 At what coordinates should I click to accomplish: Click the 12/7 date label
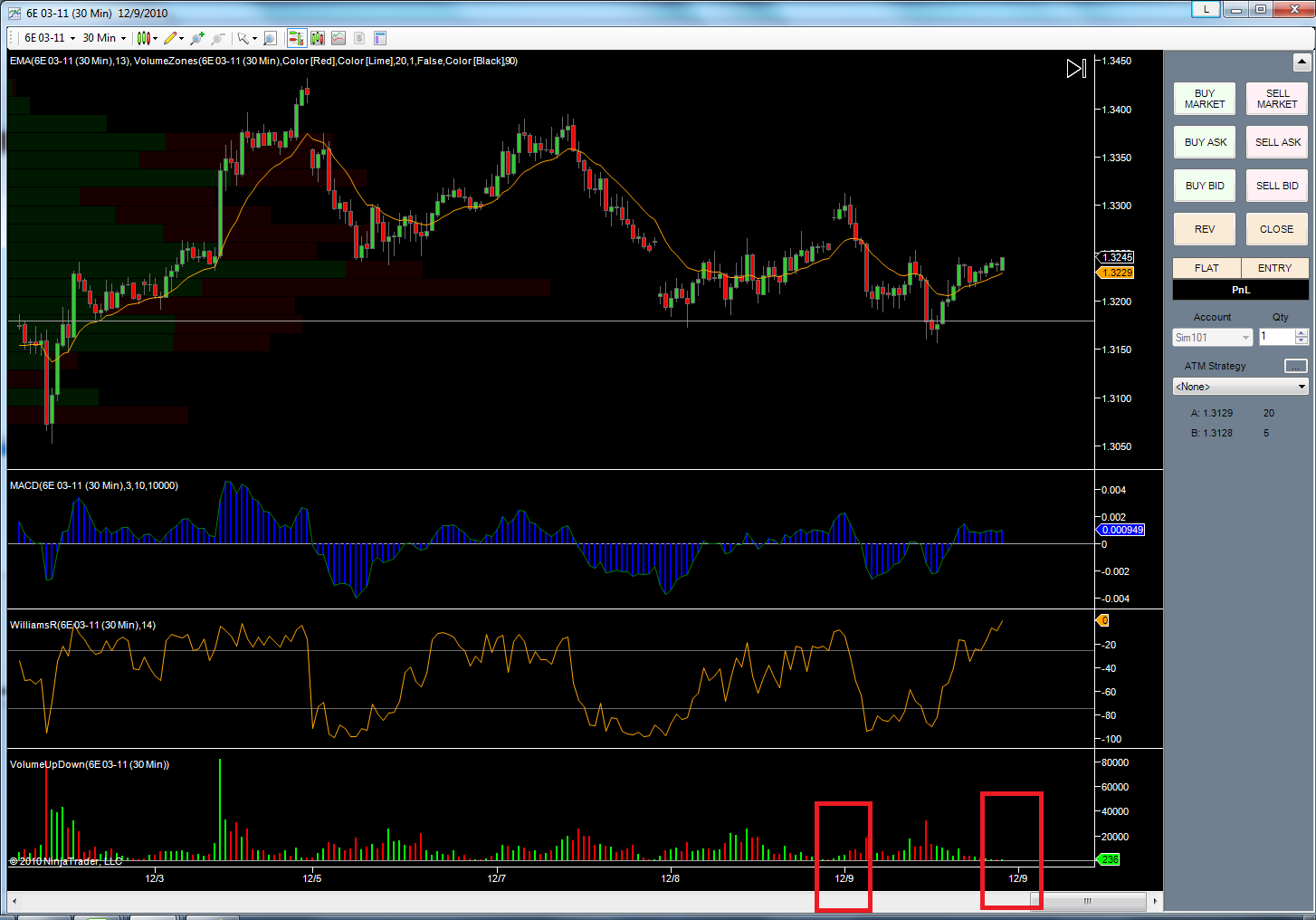click(x=497, y=878)
